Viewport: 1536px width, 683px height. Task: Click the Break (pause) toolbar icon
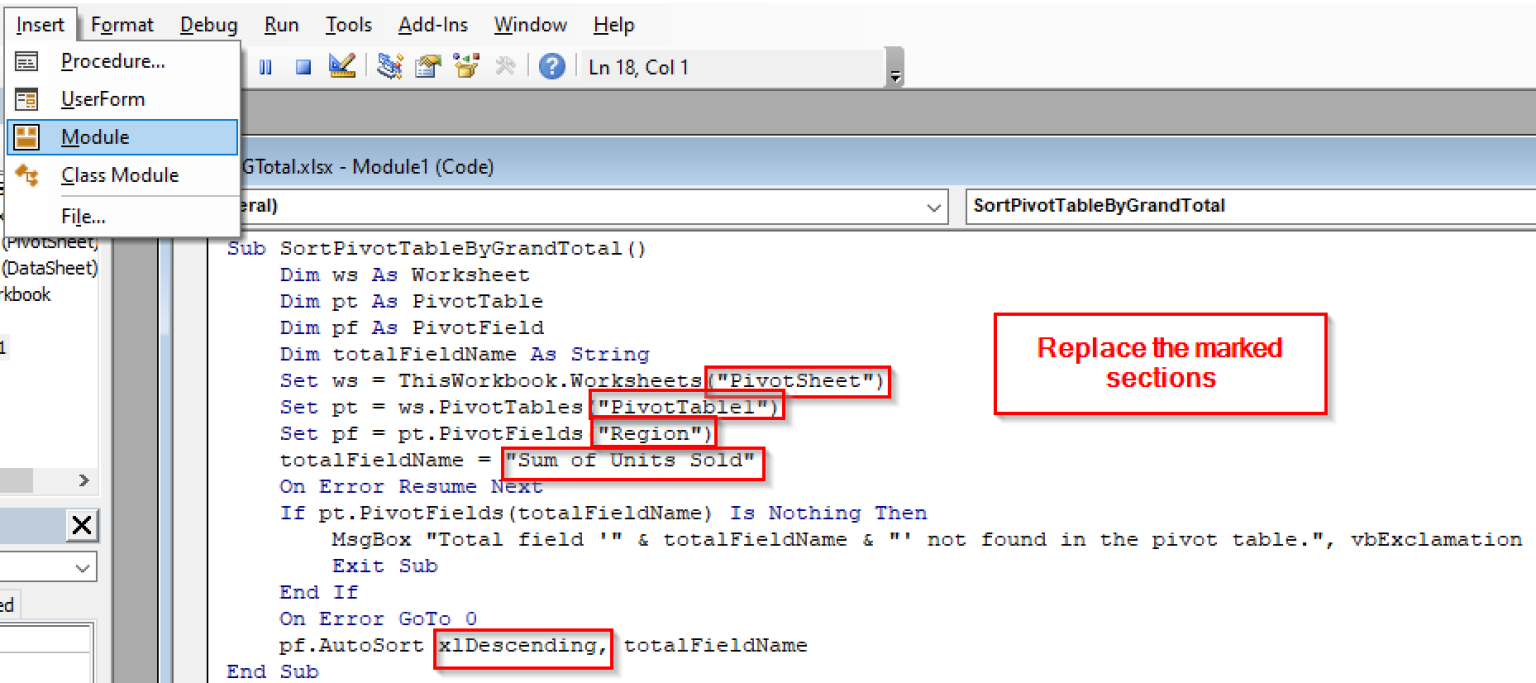(x=265, y=67)
